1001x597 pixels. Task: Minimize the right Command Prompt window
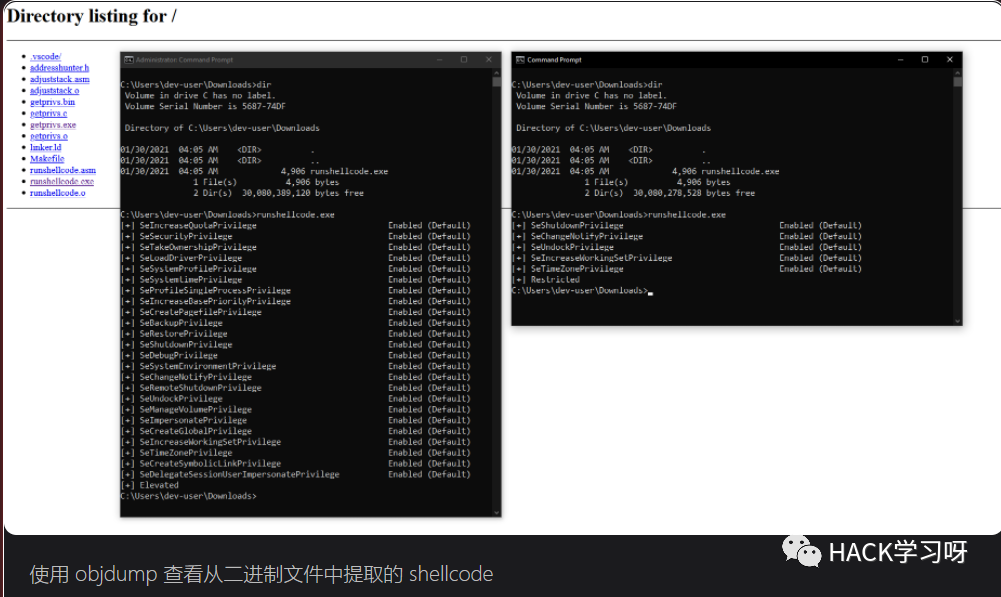900,59
